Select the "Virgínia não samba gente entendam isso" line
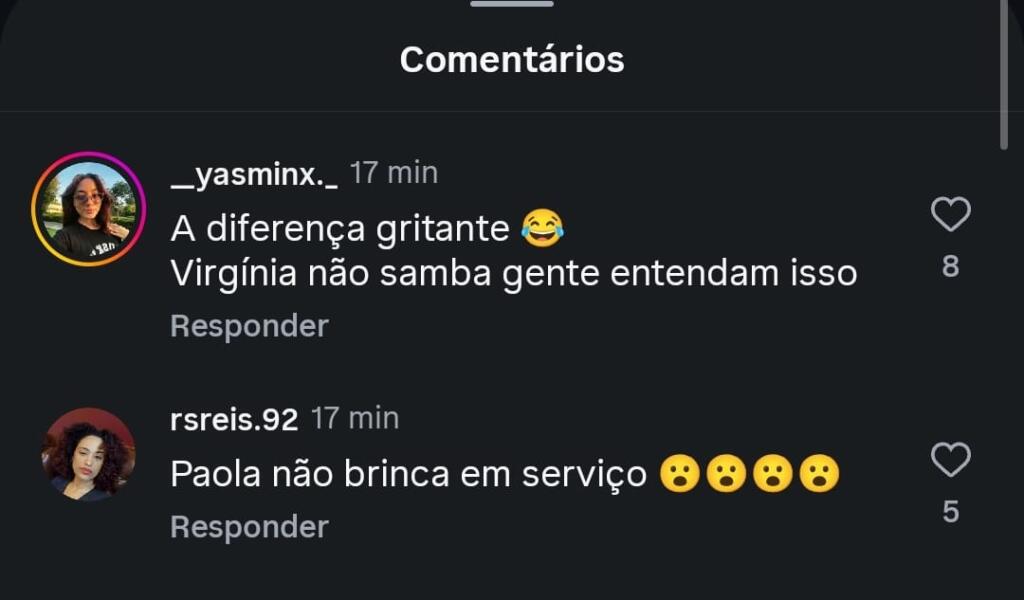This screenshot has width=1024, height=600. 514,274
